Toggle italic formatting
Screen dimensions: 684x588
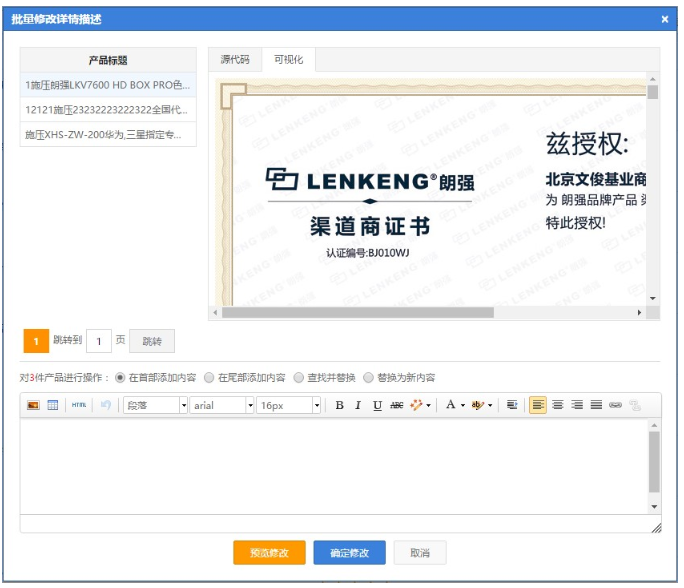tap(358, 405)
